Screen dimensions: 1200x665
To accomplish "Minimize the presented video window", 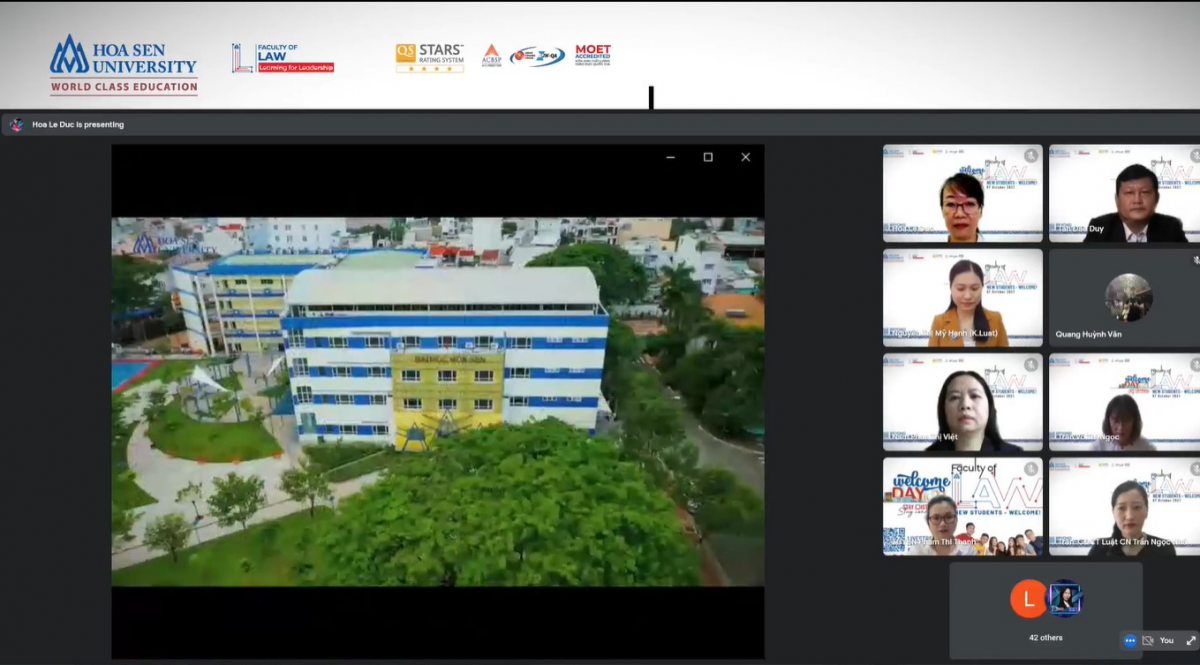I will click(670, 157).
